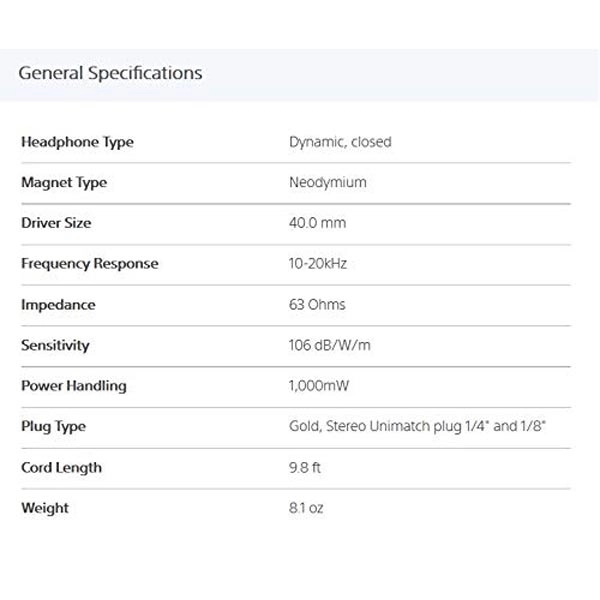Select the Impedance label
Screen dimensions: 600x600
(58, 305)
